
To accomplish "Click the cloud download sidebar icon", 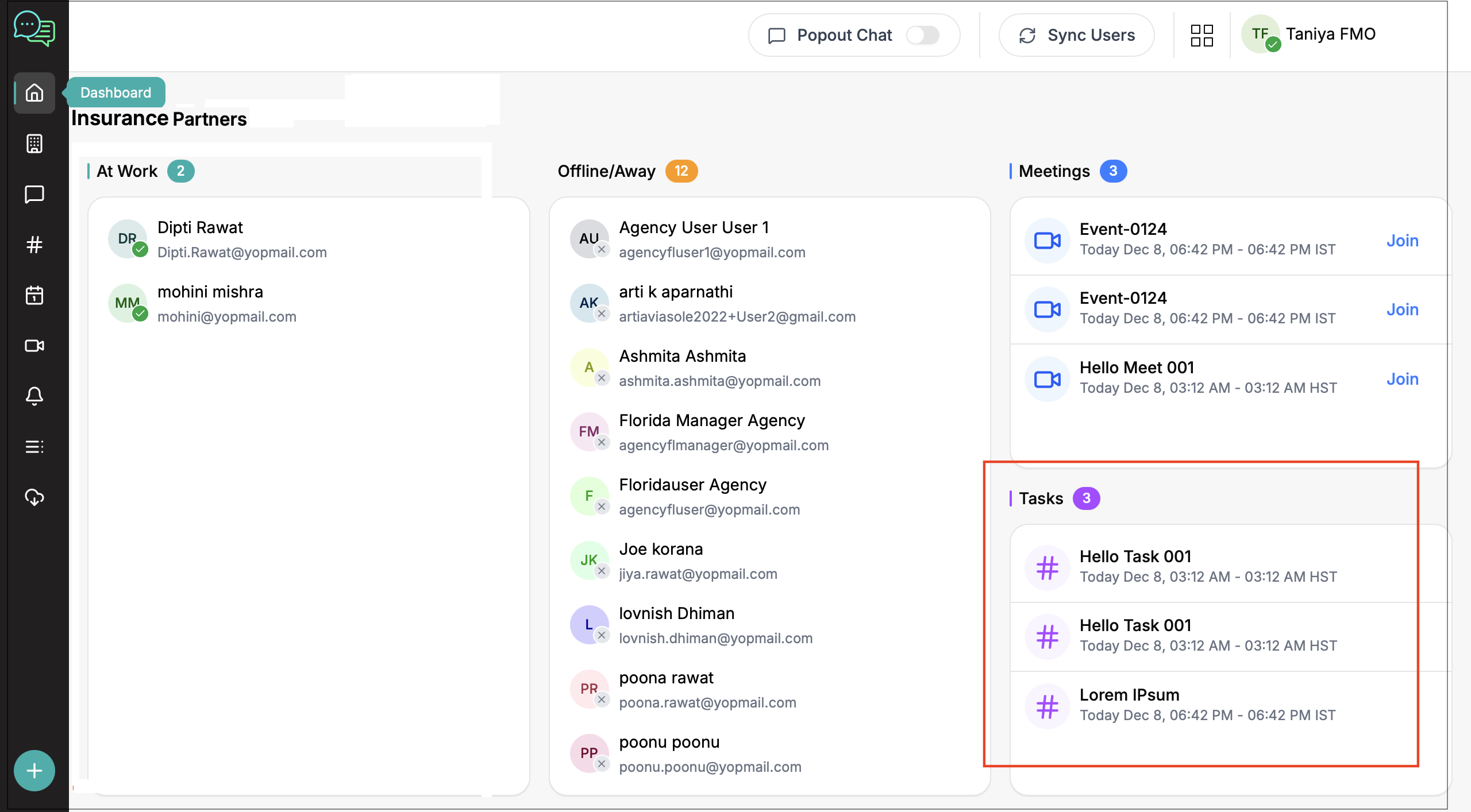I will tap(34, 497).
